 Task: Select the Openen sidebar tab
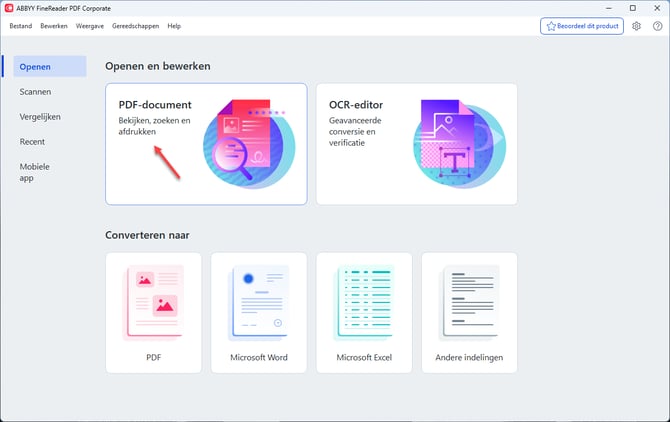35,67
